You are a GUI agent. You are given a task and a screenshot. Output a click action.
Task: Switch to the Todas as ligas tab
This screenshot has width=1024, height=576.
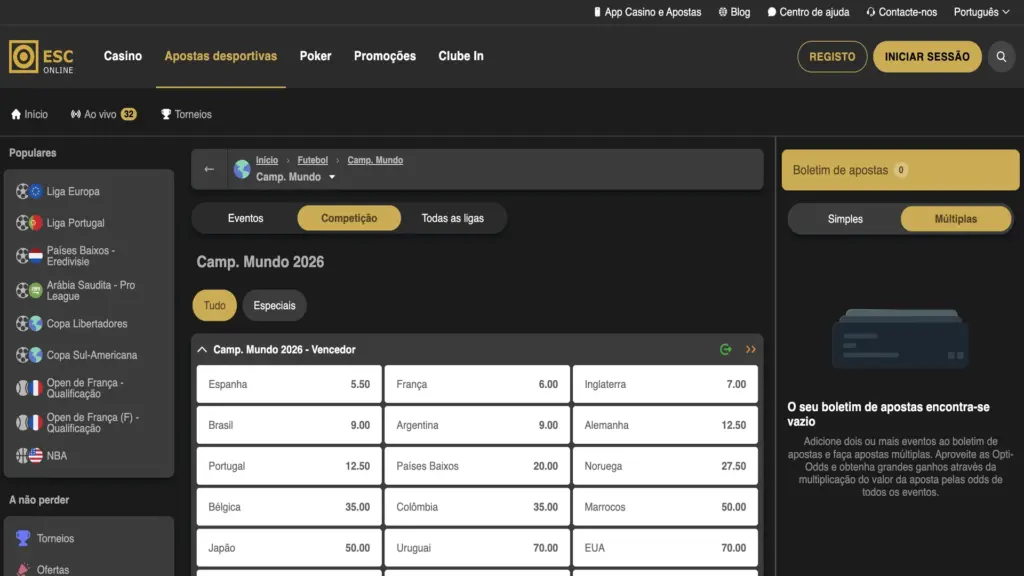(453, 218)
